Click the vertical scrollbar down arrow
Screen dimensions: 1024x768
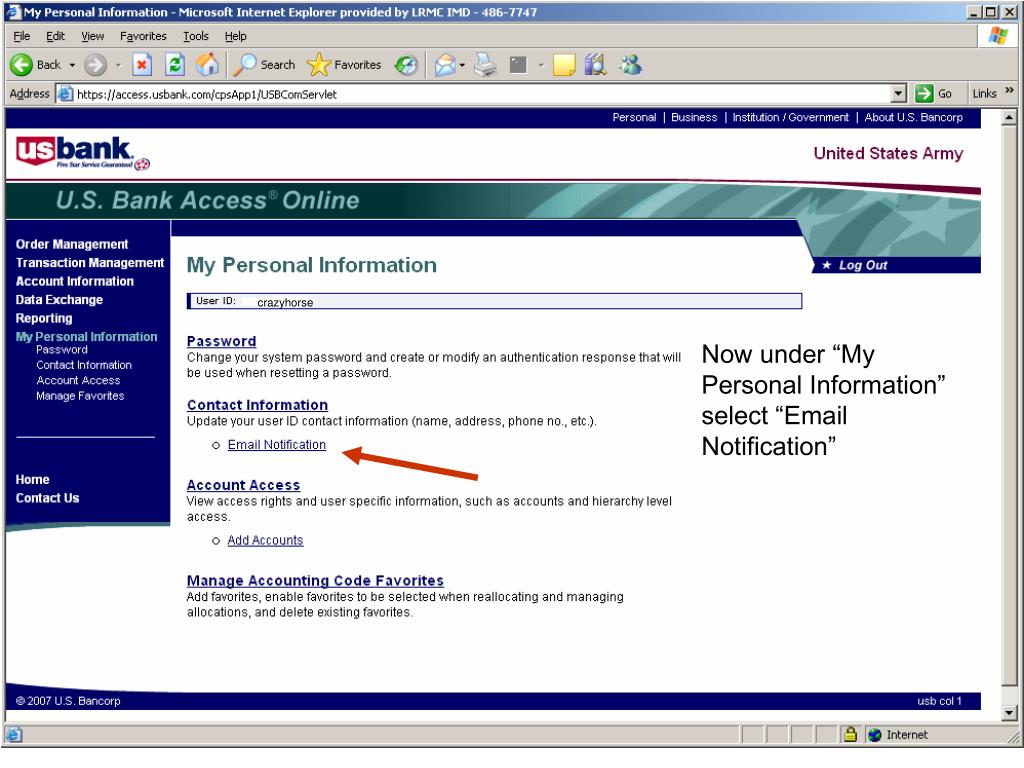coord(1009,712)
